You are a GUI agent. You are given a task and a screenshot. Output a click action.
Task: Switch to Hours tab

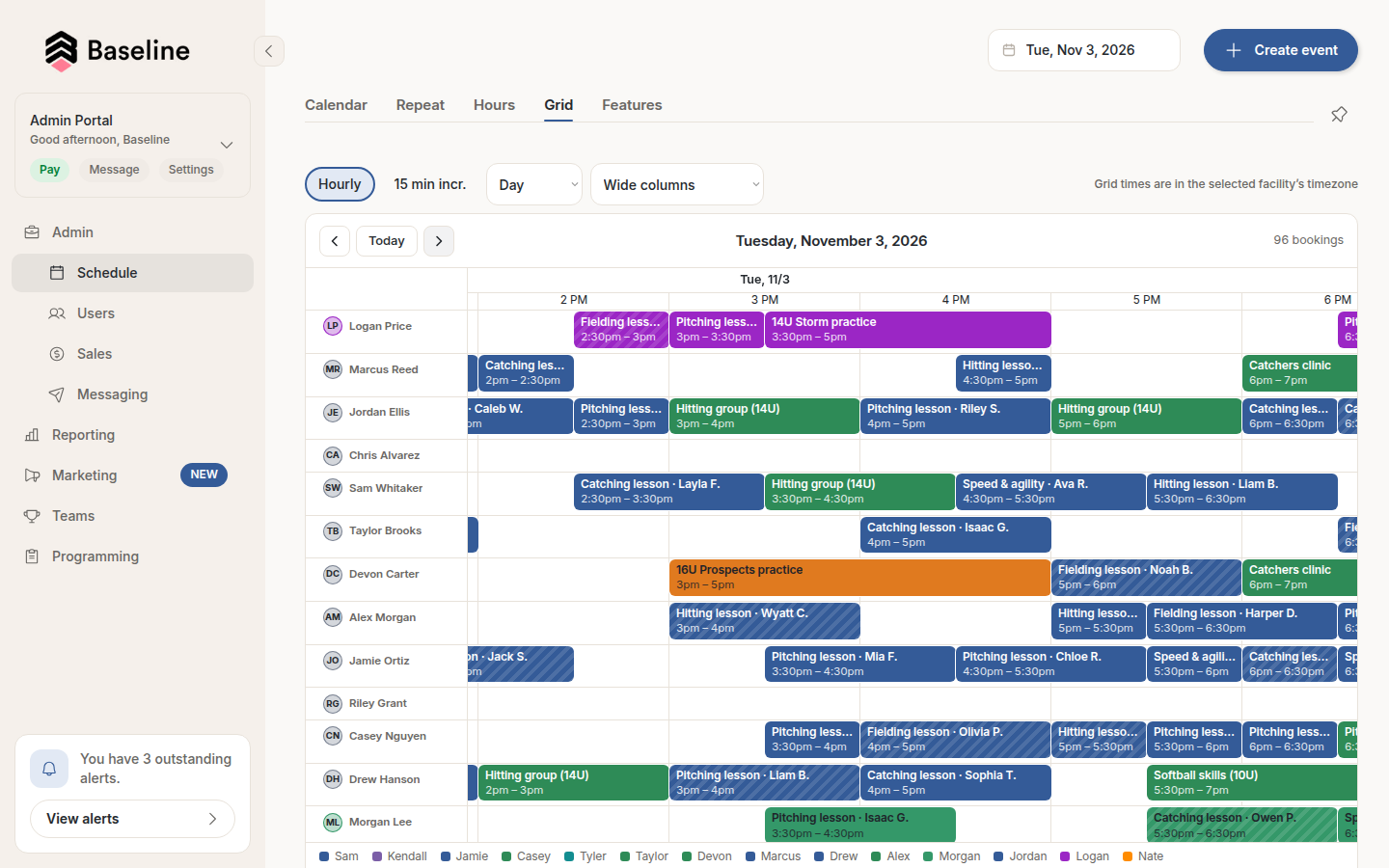click(x=494, y=105)
